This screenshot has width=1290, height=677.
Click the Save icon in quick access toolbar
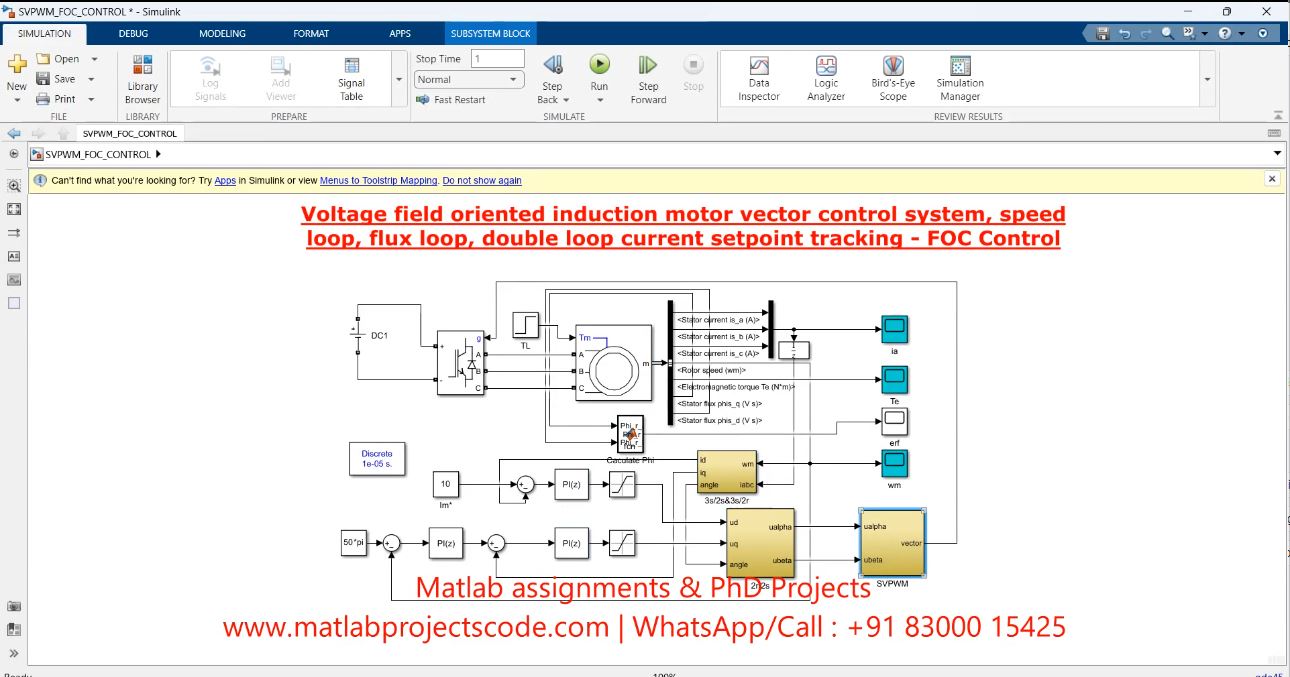(1102, 33)
